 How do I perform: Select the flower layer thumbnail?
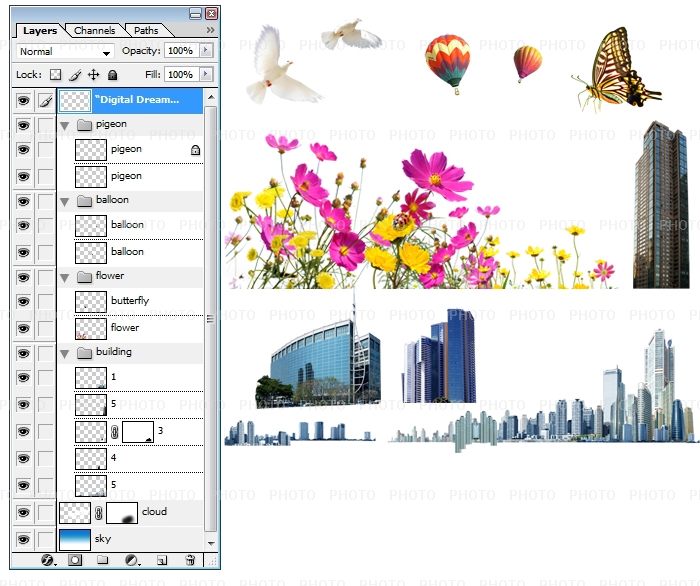pyautogui.click(x=91, y=328)
